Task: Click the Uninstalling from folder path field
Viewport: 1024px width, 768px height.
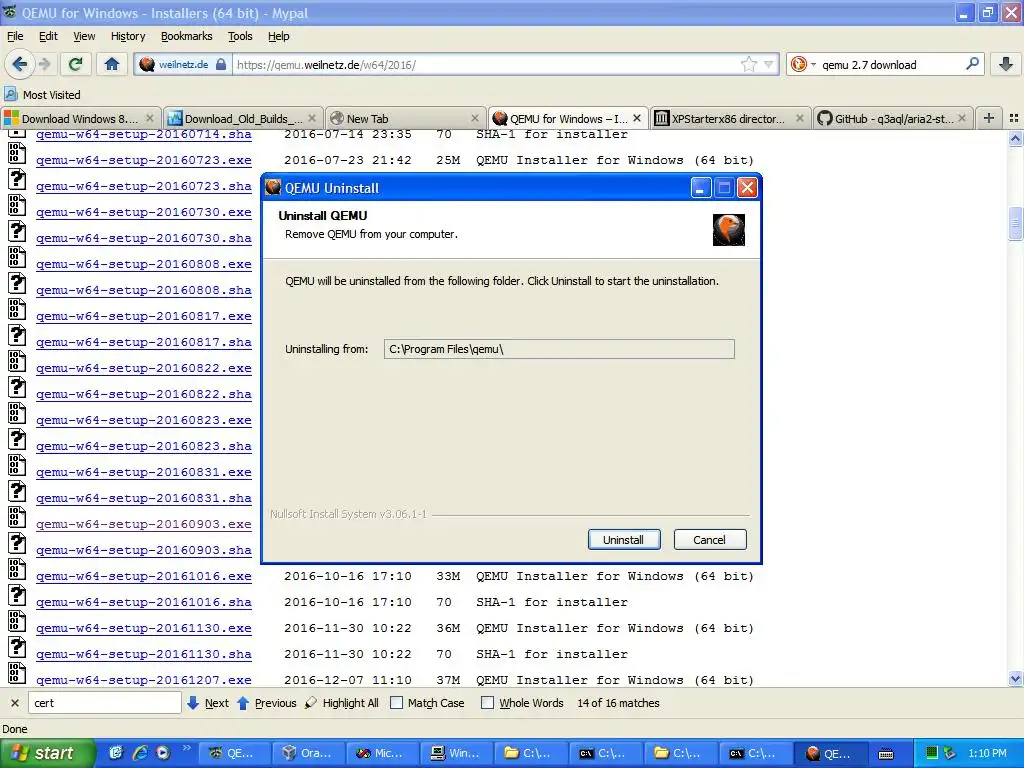Action: (559, 349)
